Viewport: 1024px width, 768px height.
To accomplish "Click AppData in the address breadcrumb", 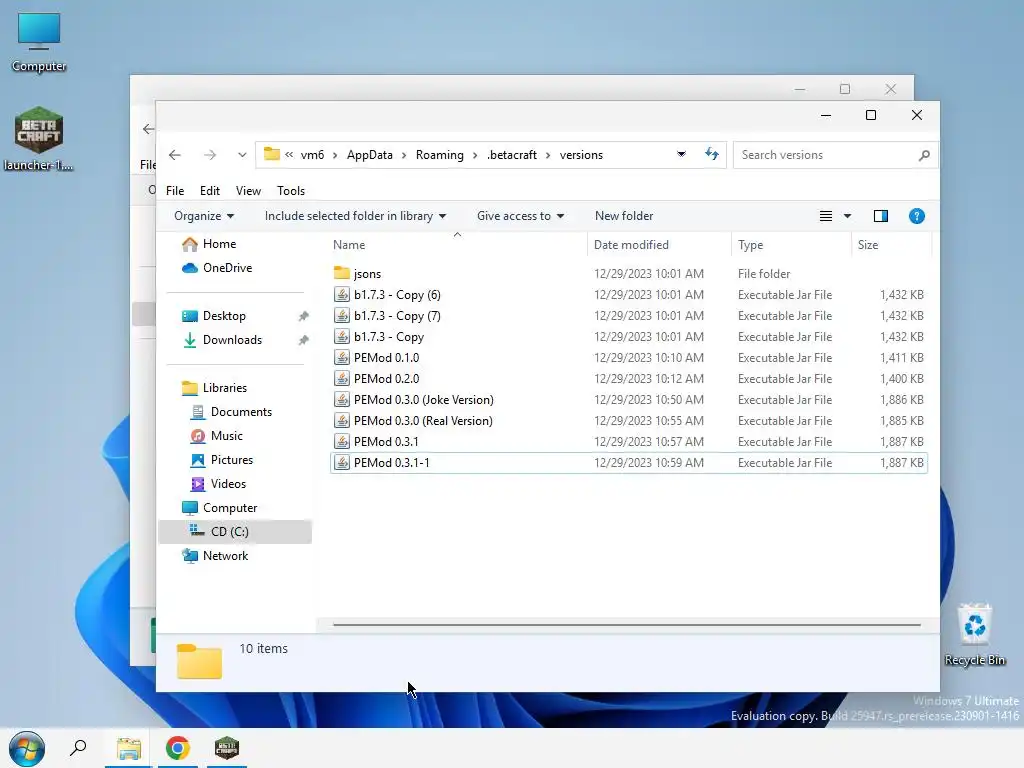I will pyautogui.click(x=370, y=155).
